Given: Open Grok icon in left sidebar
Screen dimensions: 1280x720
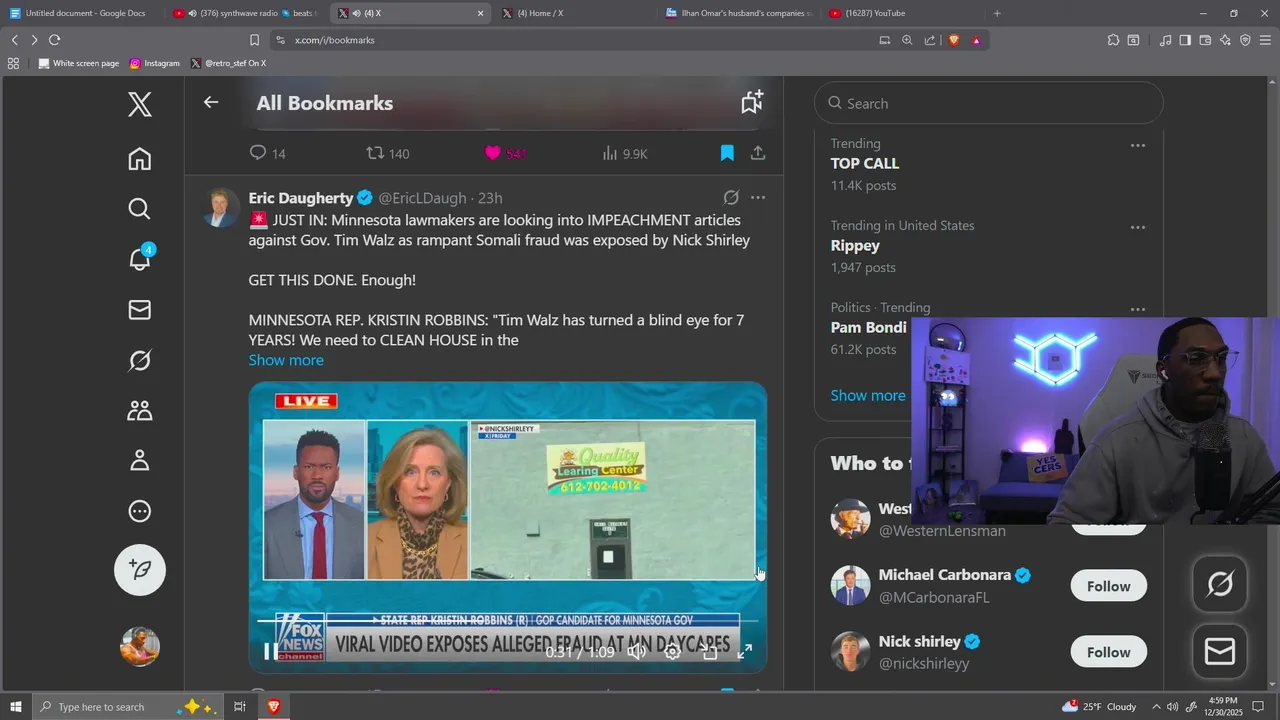Looking at the screenshot, I should coord(140,360).
